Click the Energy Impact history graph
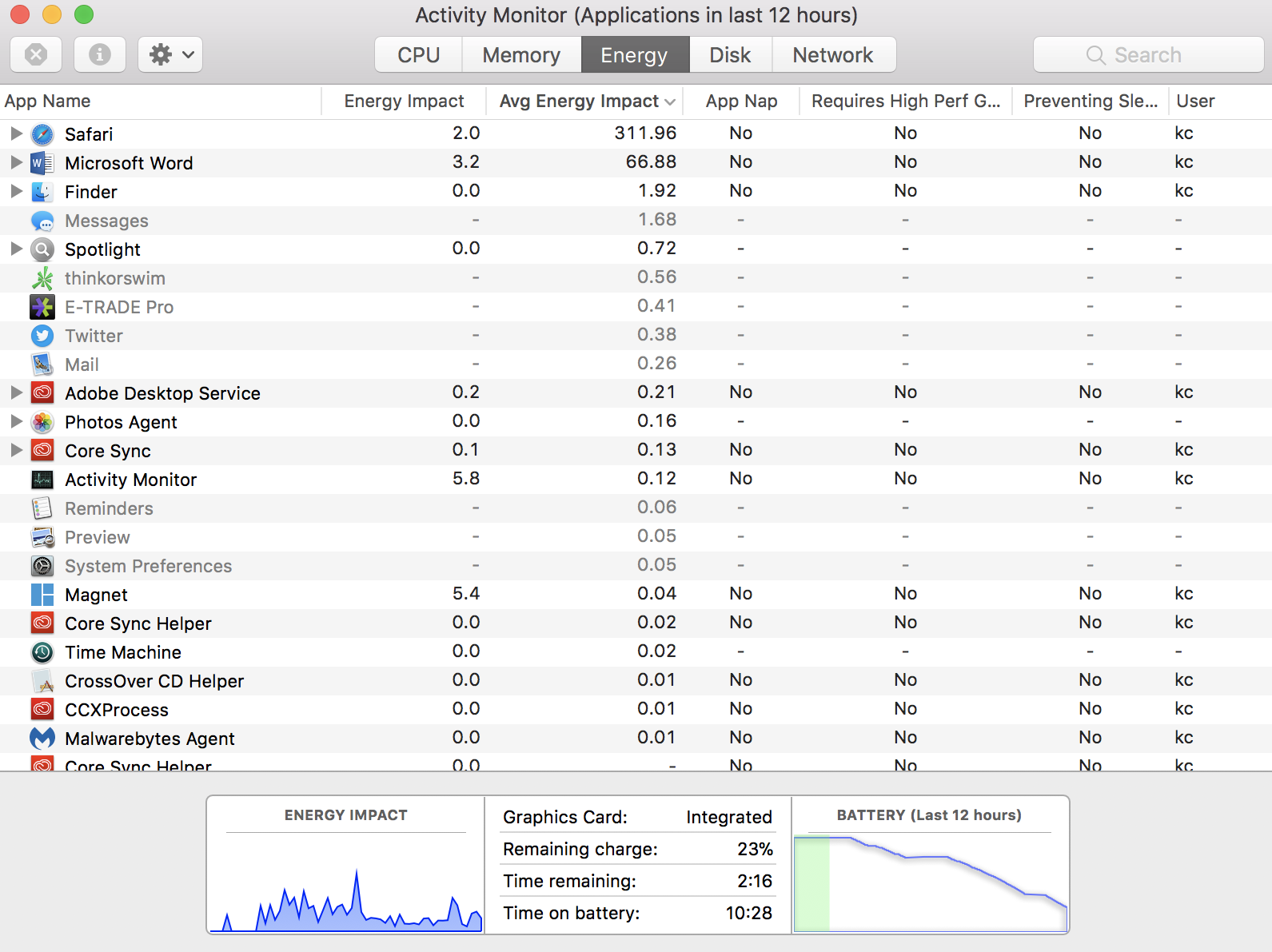Screen dimensions: 1272x952 pyautogui.click(x=346, y=883)
